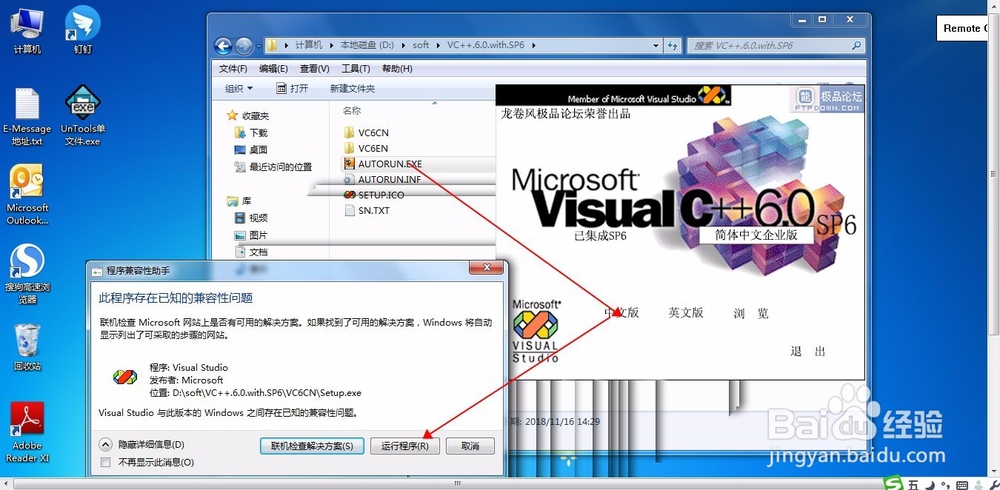This screenshot has height=490, width=1000.
Task: Open the 文件(F) menu
Action: (x=233, y=68)
